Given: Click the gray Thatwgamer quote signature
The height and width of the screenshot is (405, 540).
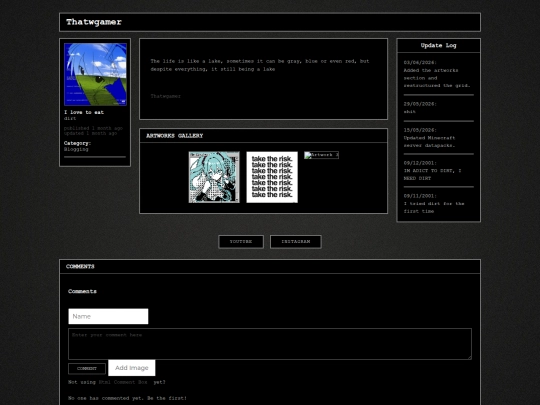Looking at the screenshot, I should tap(166, 96).
